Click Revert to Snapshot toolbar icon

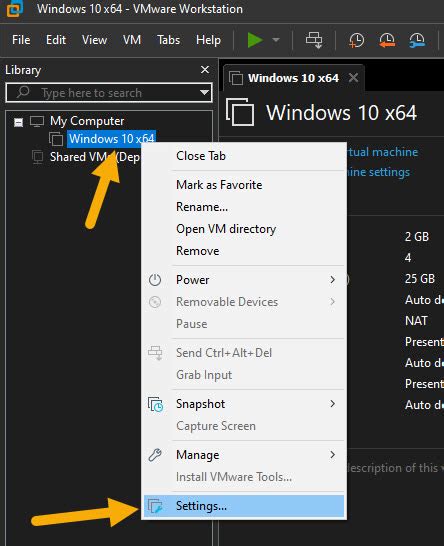(x=387, y=40)
